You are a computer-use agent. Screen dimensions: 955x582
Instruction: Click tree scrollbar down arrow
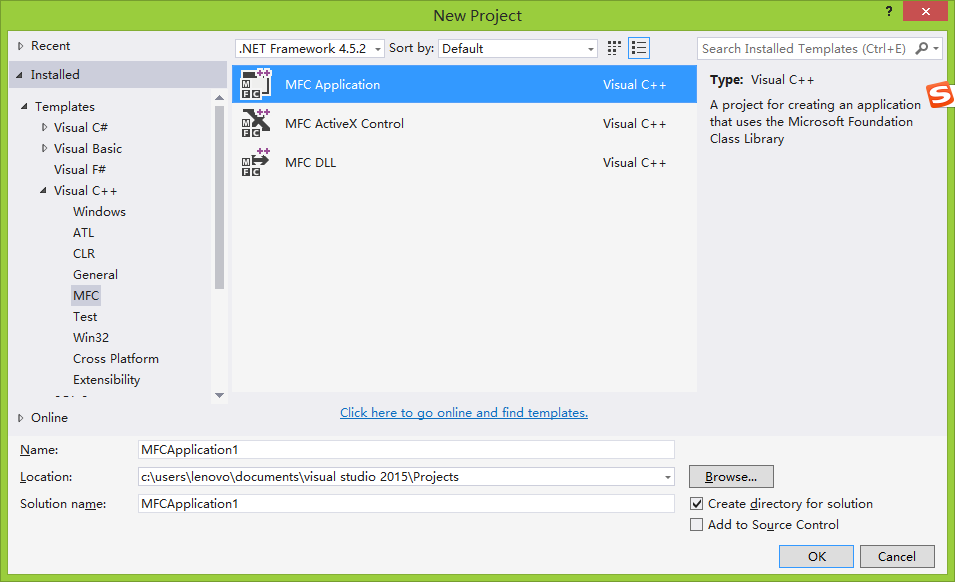pyautogui.click(x=219, y=396)
